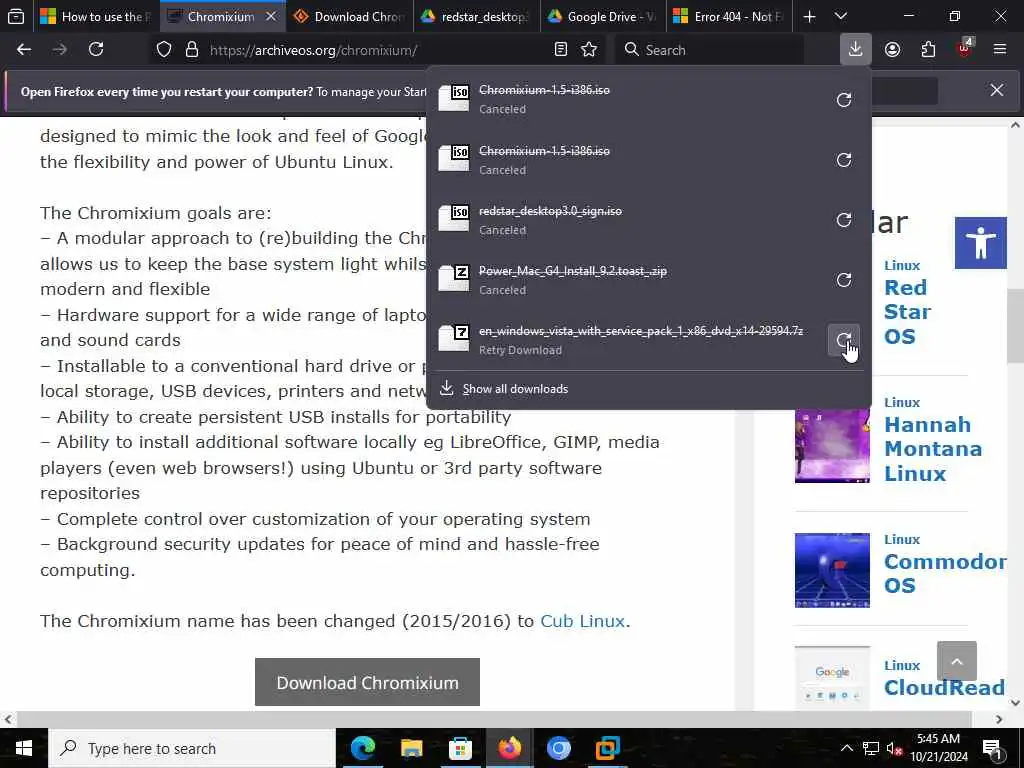Open the notification center icon

click(991, 748)
